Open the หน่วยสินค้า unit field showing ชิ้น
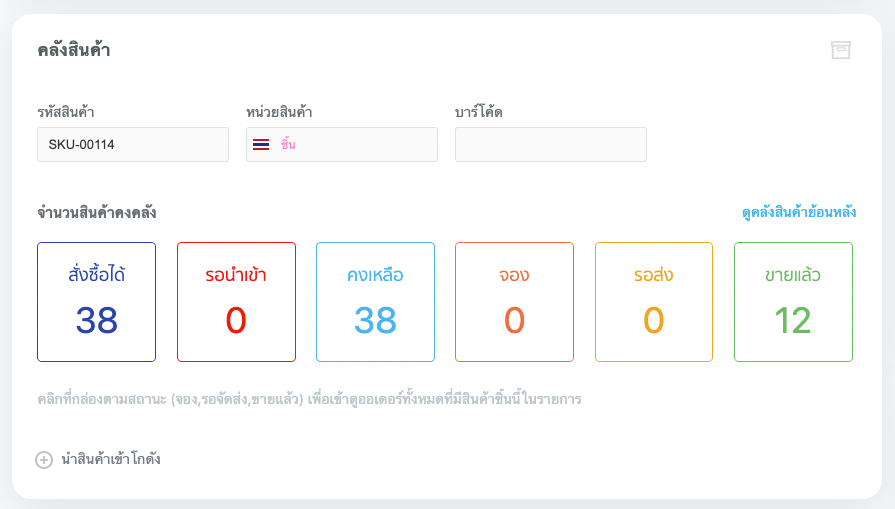 [x=342, y=145]
